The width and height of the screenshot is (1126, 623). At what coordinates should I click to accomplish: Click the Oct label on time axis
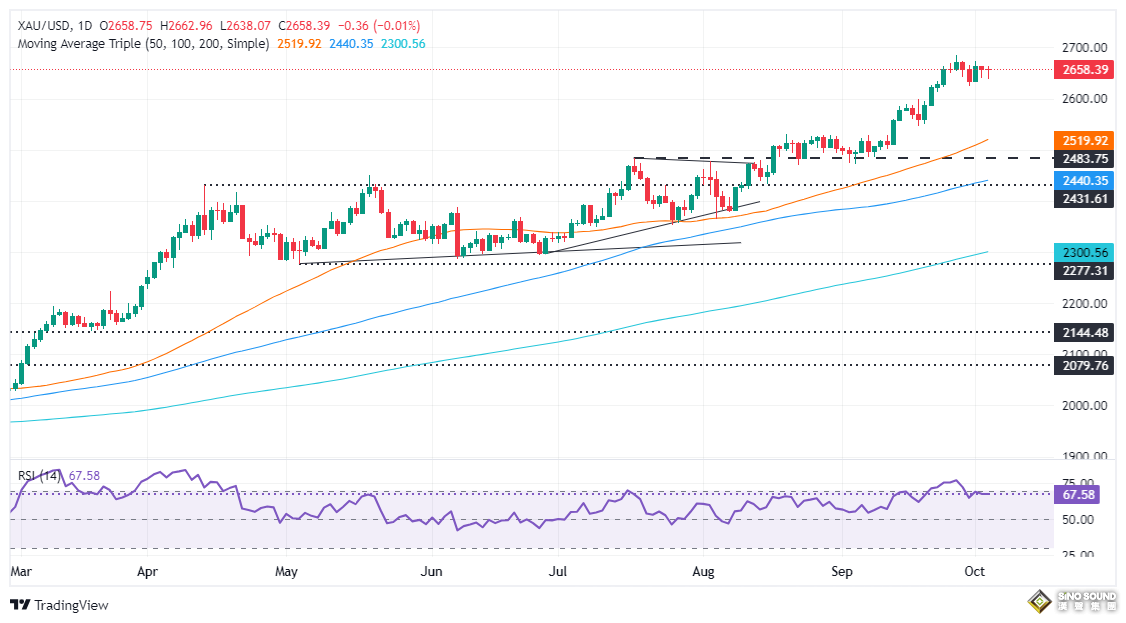tap(975, 572)
